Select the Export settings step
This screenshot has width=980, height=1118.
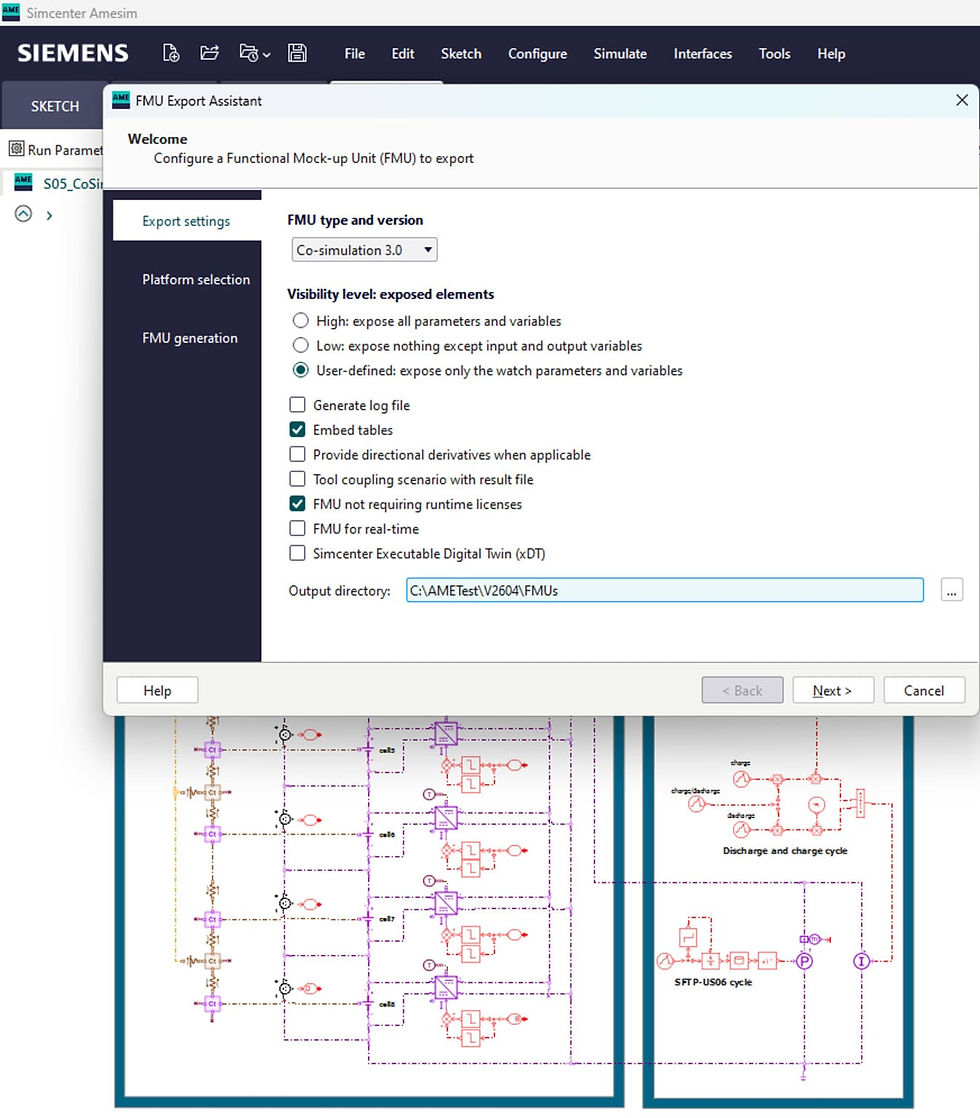(187, 221)
